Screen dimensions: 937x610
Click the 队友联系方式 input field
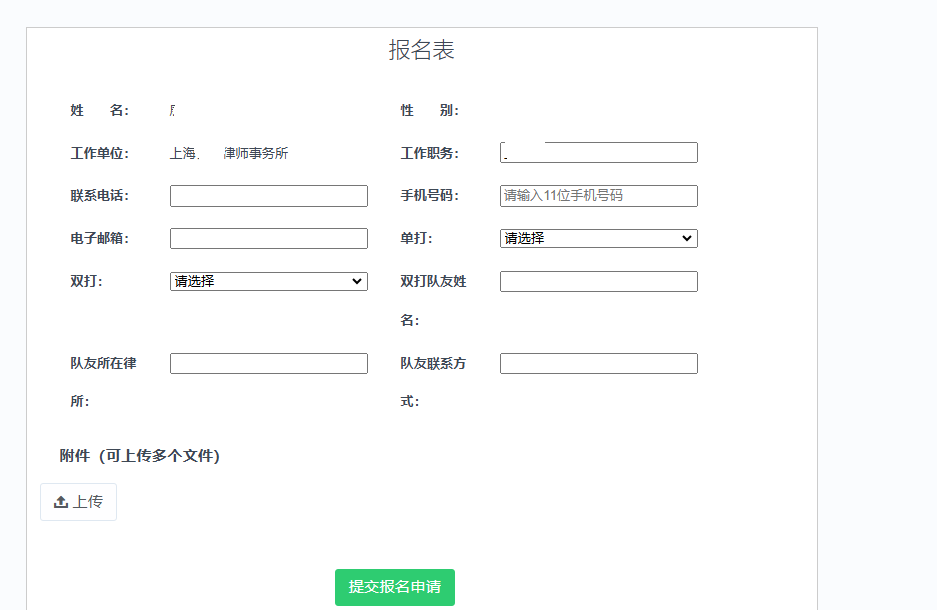(x=598, y=364)
